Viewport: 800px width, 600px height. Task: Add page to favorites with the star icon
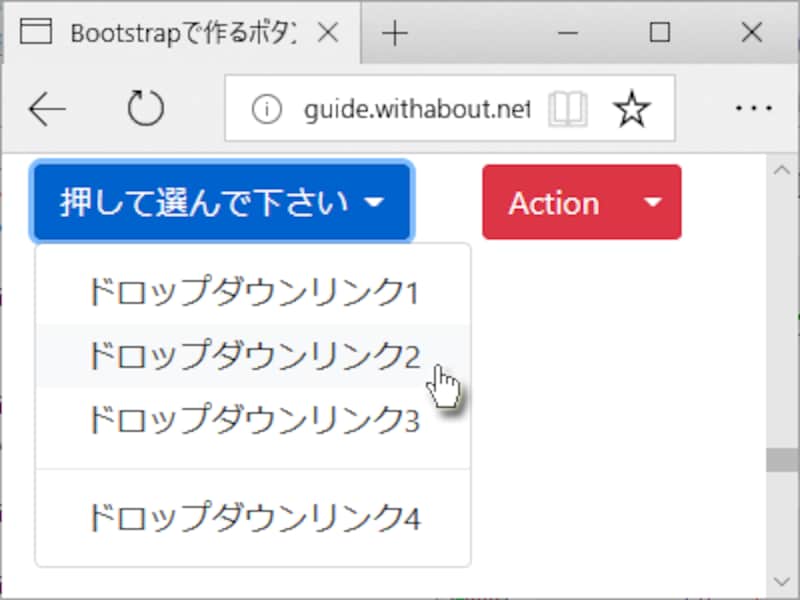pos(632,108)
